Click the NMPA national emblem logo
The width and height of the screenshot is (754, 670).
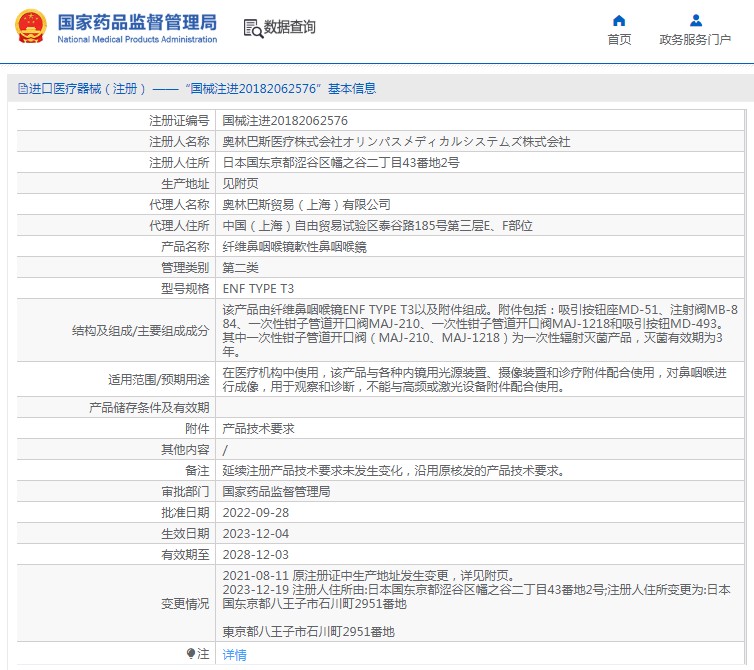pyautogui.click(x=31, y=26)
